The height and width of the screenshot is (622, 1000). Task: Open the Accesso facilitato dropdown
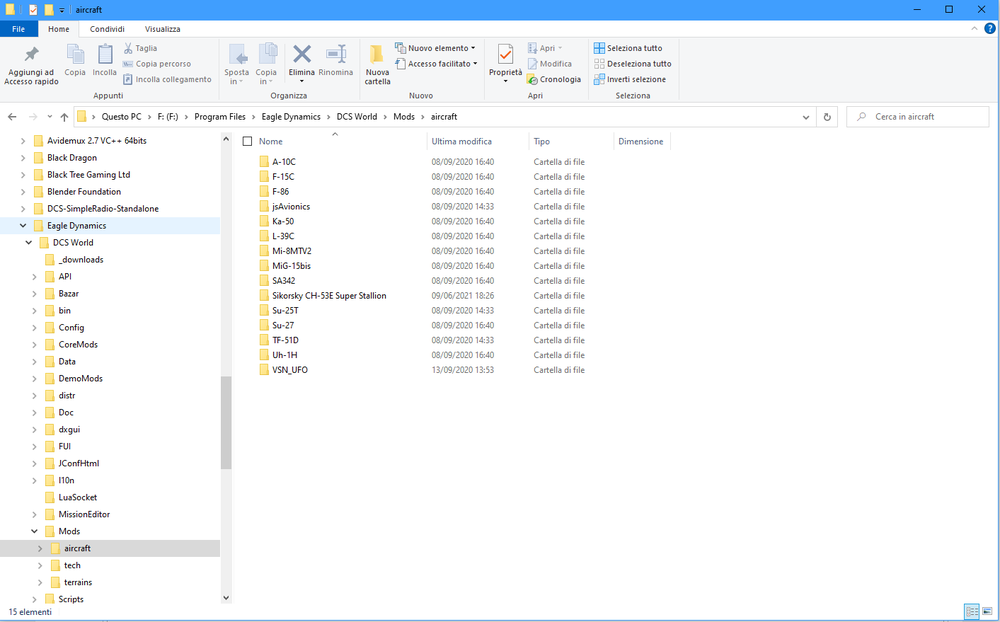coord(437,64)
